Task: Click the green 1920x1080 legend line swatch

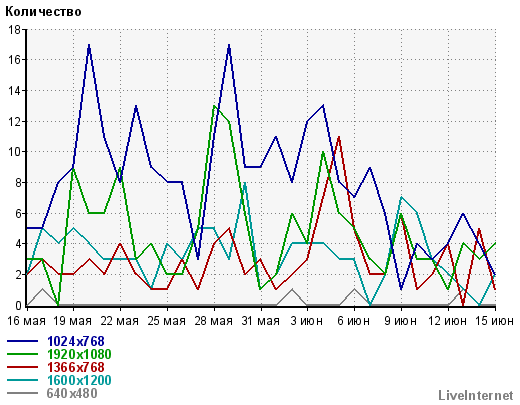Action: pyautogui.click(x=22, y=354)
